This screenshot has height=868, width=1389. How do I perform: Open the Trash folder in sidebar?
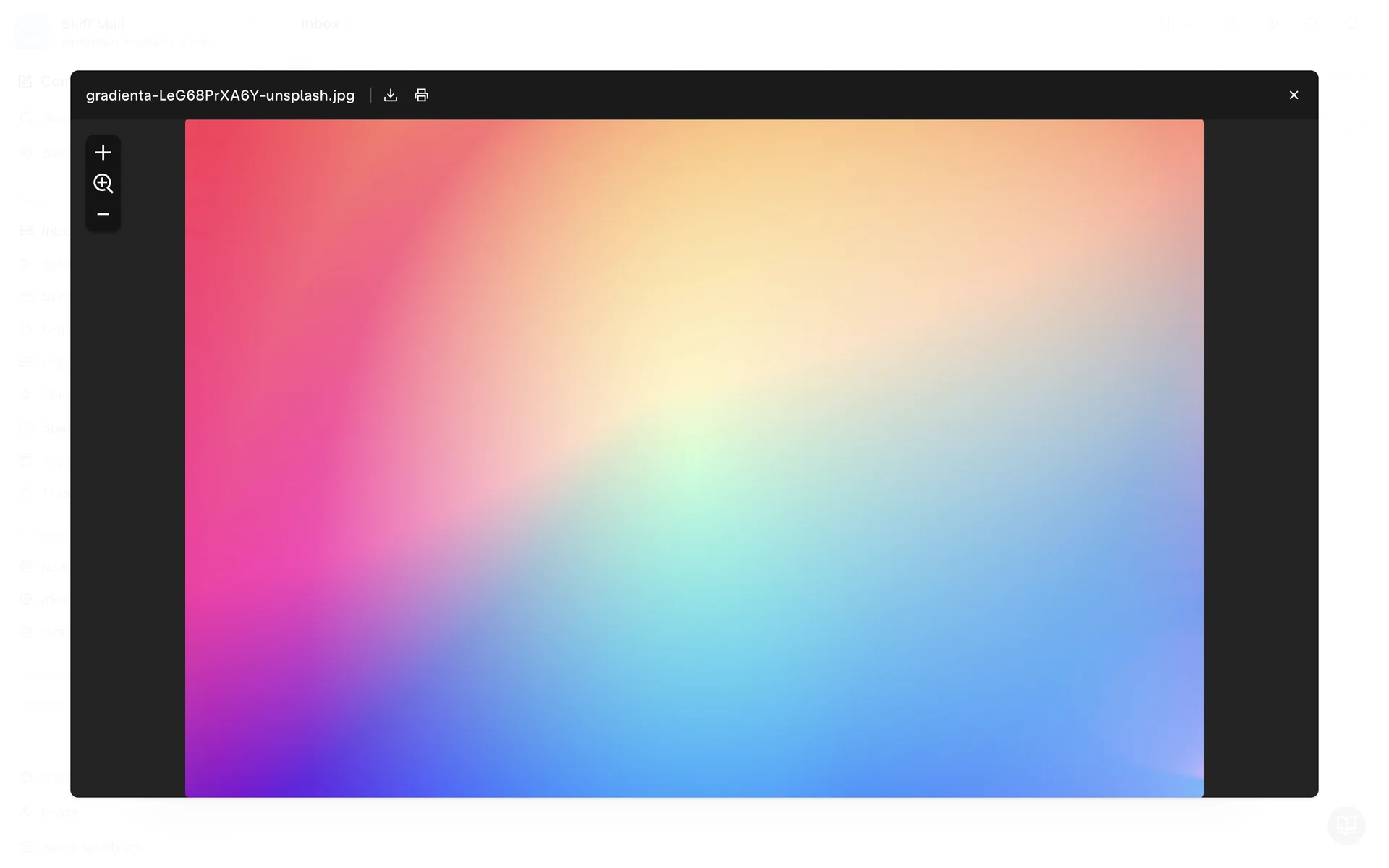tap(43, 493)
